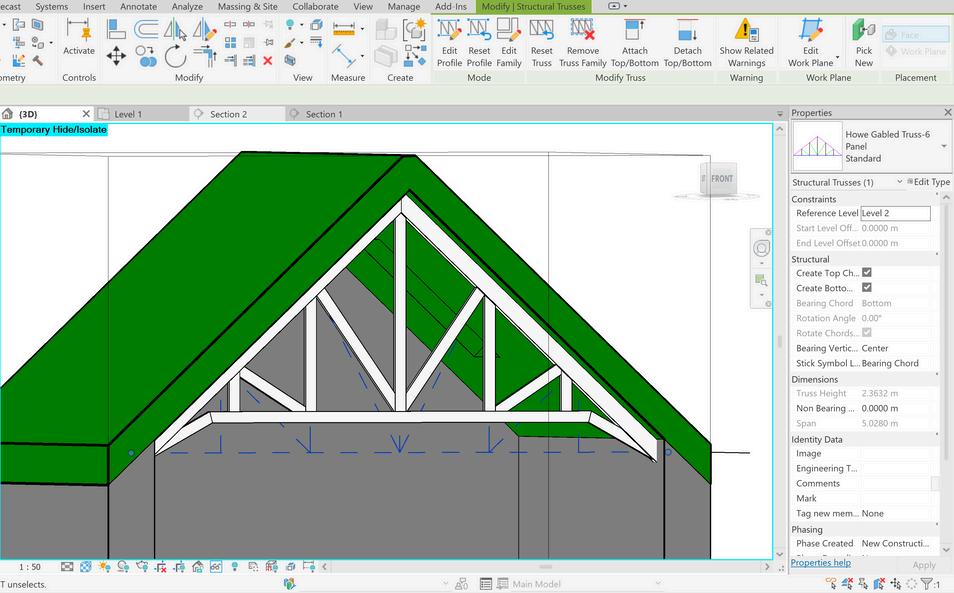Viewport: 954px width, 593px height.
Task: Open the Massing & Site ribbon tab
Action: pos(248,7)
